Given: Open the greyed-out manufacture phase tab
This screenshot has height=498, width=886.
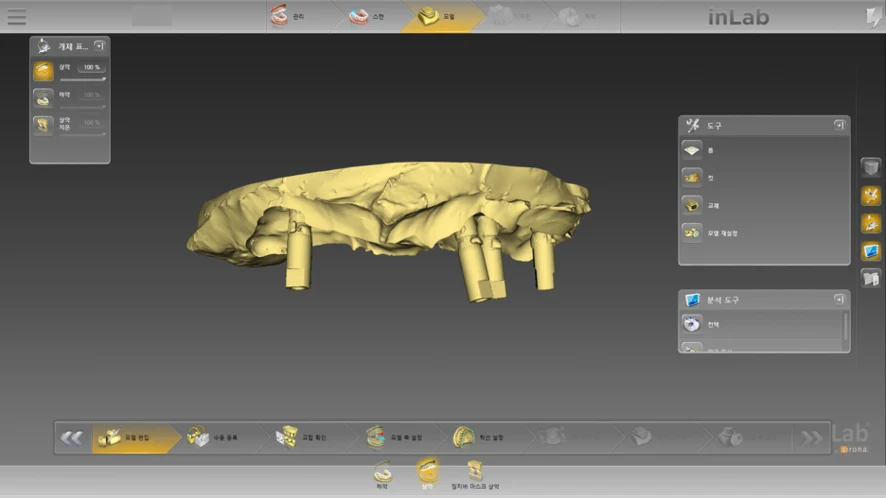Looking at the screenshot, I should [579, 16].
